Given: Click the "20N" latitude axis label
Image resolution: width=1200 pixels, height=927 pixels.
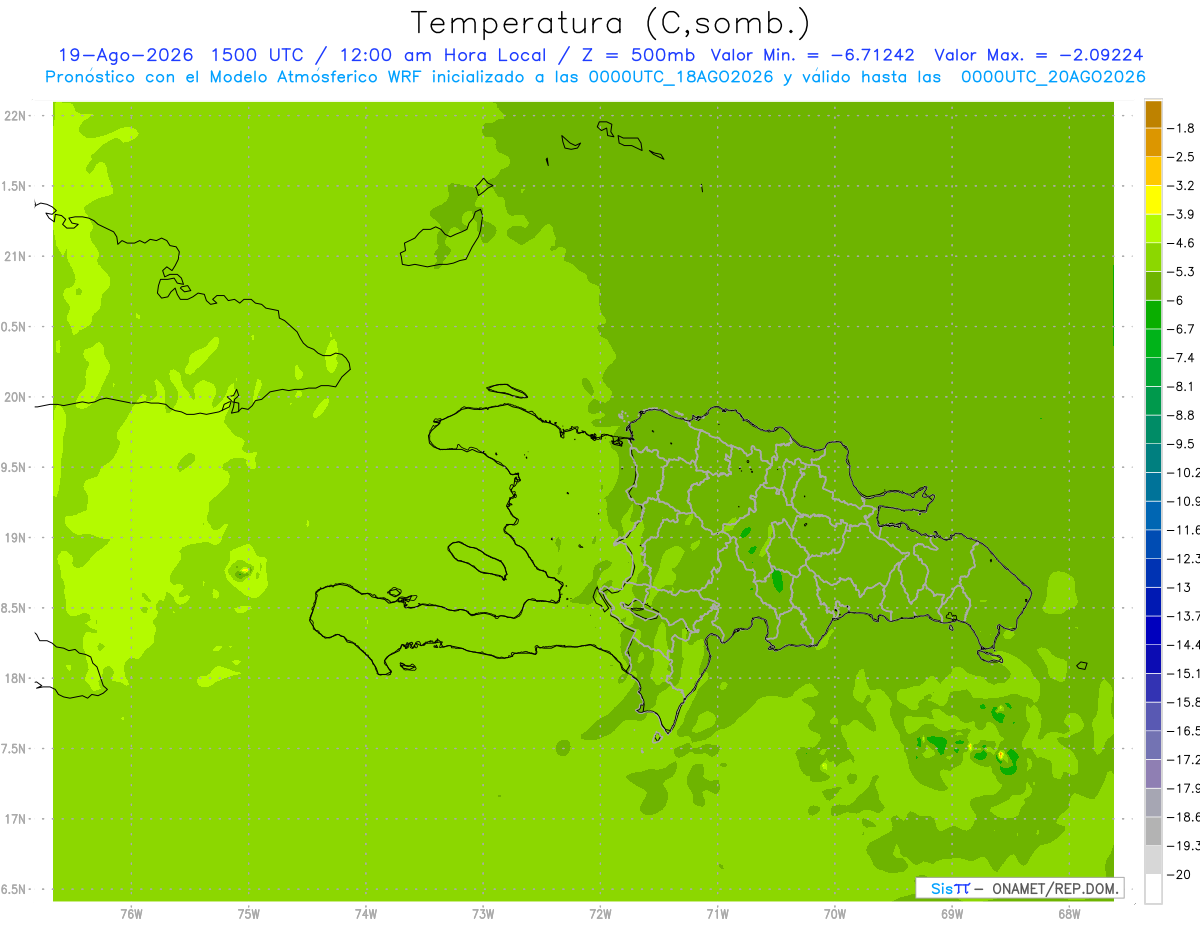Looking at the screenshot, I should (x=16, y=398).
